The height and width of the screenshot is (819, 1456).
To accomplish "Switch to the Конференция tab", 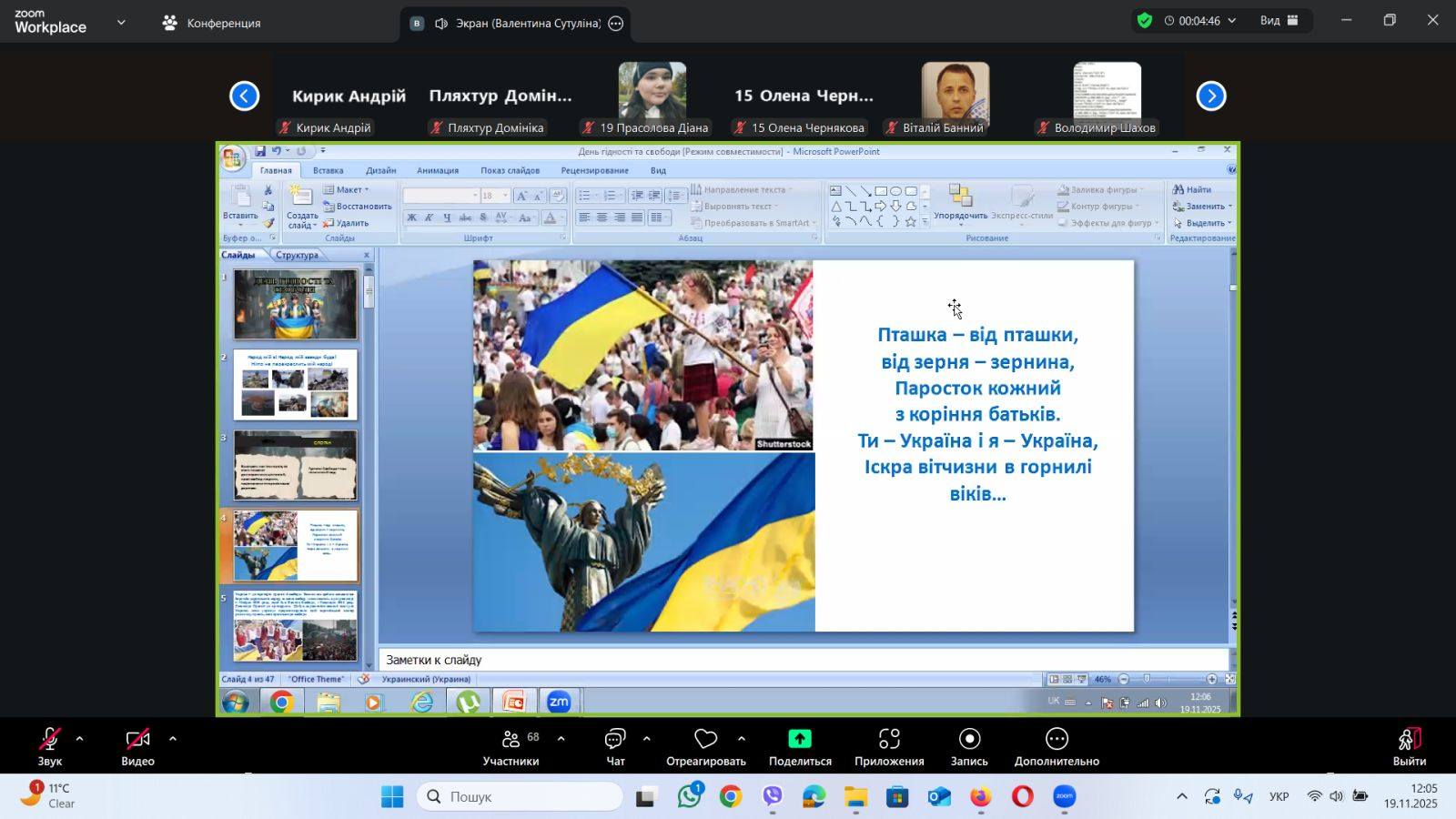I will 211,23.
